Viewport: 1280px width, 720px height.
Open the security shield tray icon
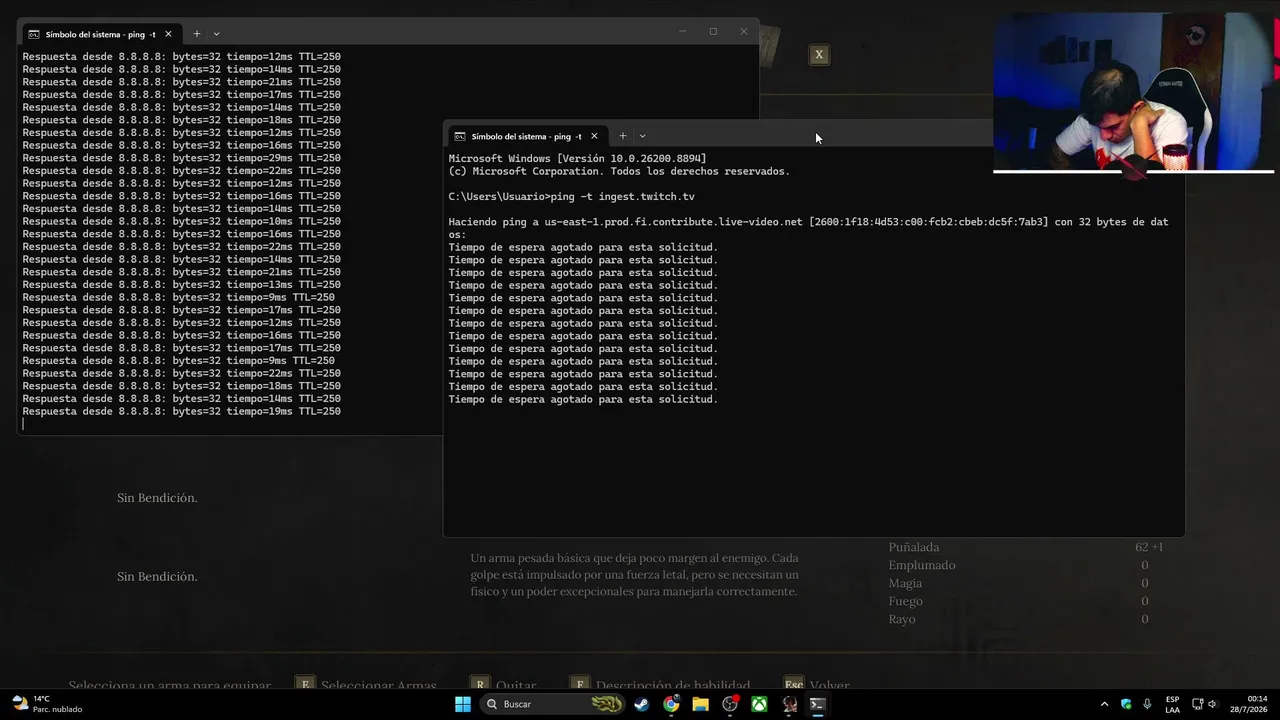[x=1126, y=704]
